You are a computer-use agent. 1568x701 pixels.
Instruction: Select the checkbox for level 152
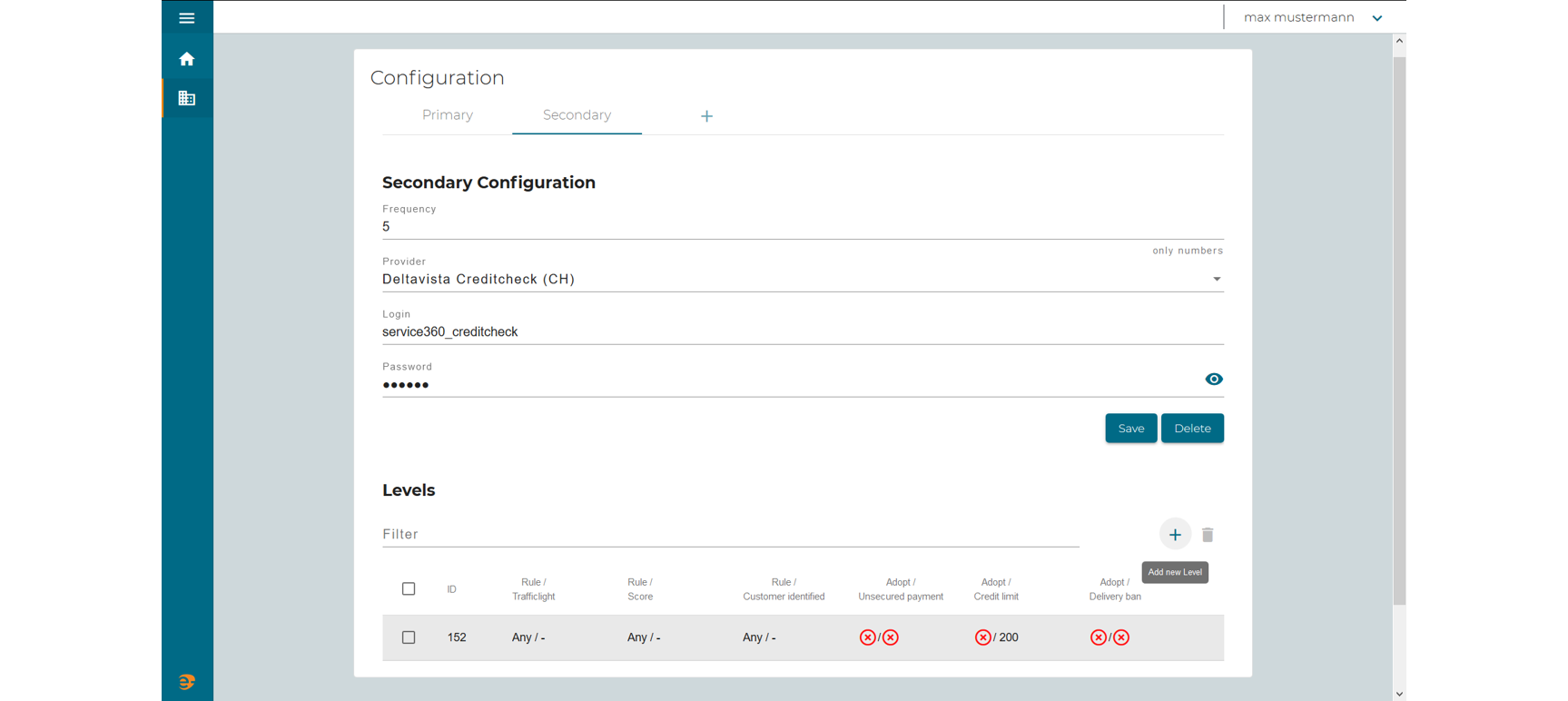(409, 637)
